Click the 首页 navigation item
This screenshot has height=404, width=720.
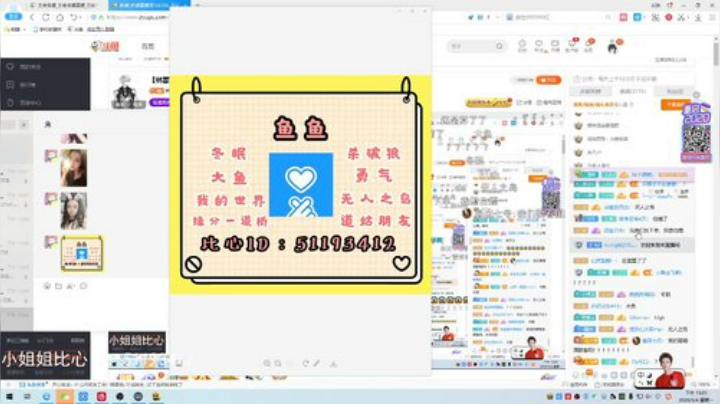[x=147, y=46]
